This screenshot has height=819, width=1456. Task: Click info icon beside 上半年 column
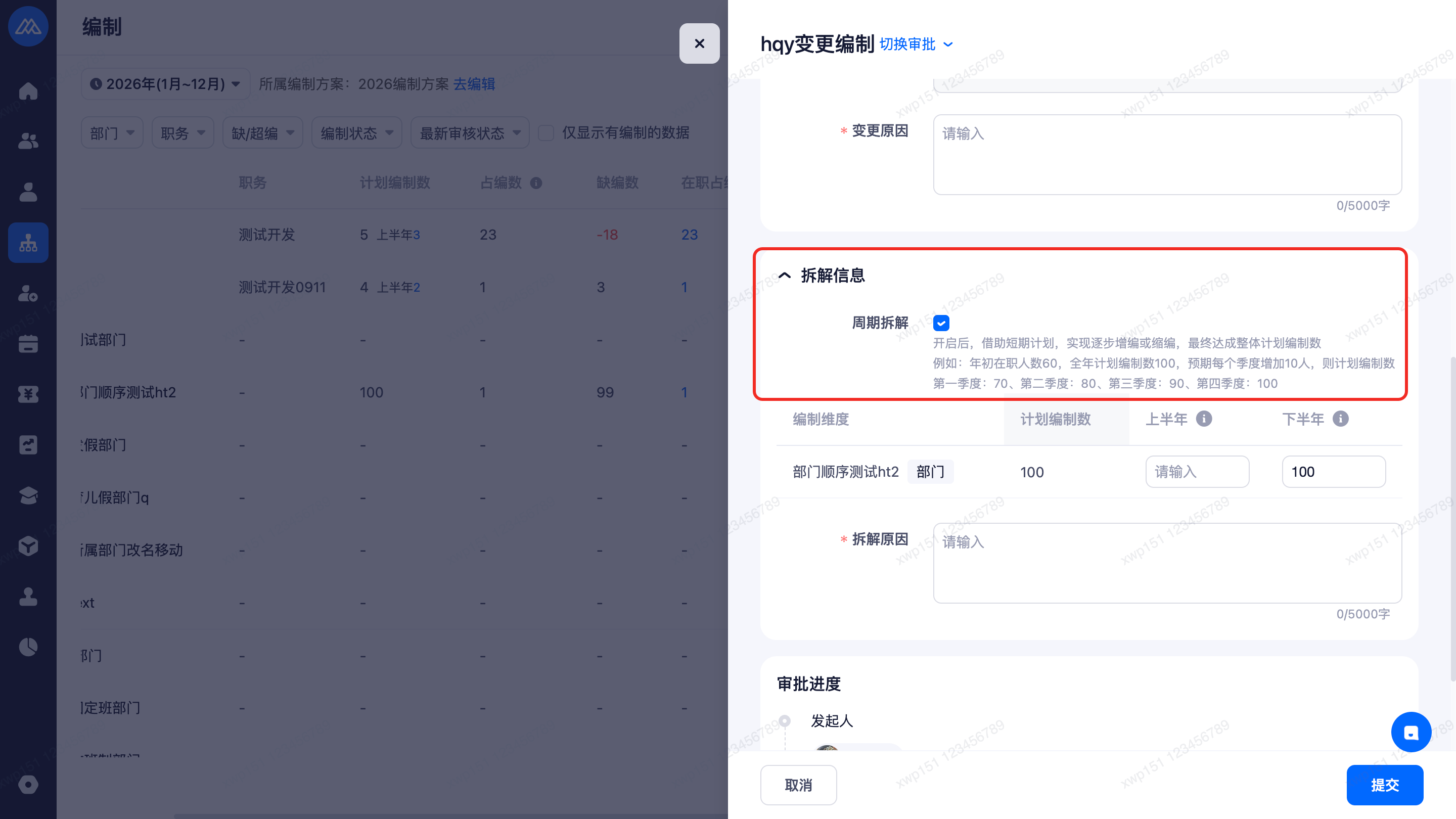point(1204,419)
